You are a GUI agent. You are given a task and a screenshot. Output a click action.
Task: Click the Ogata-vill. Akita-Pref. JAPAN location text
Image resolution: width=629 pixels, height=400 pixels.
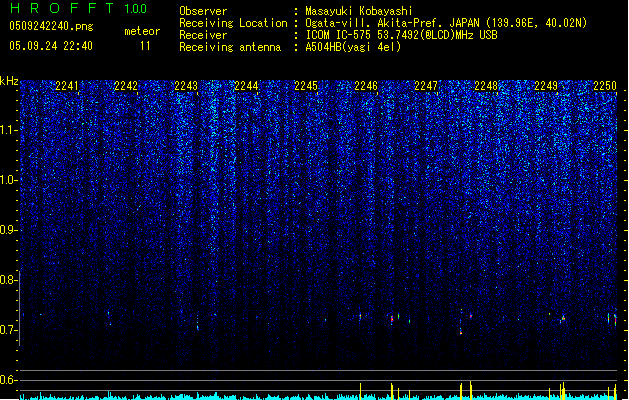point(446,23)
